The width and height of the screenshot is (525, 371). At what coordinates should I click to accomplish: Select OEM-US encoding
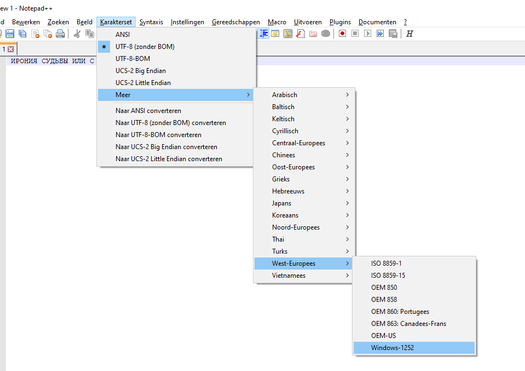pyautogui.click(x=414, y=336)
